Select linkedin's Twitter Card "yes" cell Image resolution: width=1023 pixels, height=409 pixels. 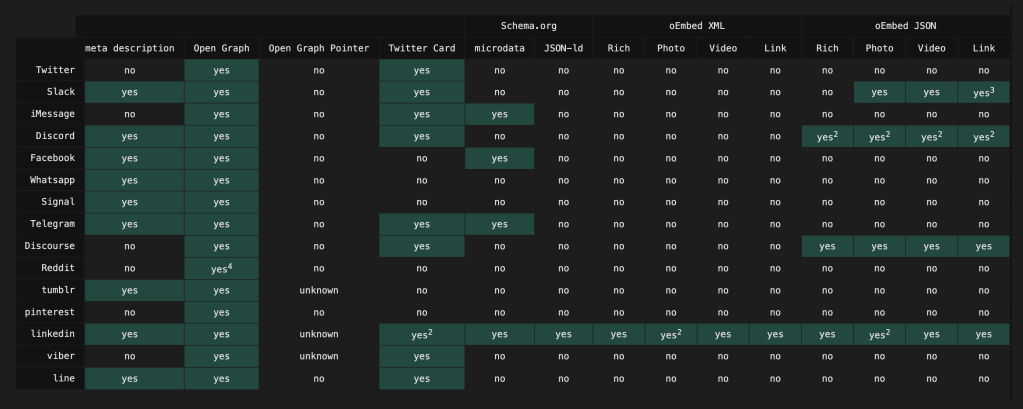click(x=421, y=334)
